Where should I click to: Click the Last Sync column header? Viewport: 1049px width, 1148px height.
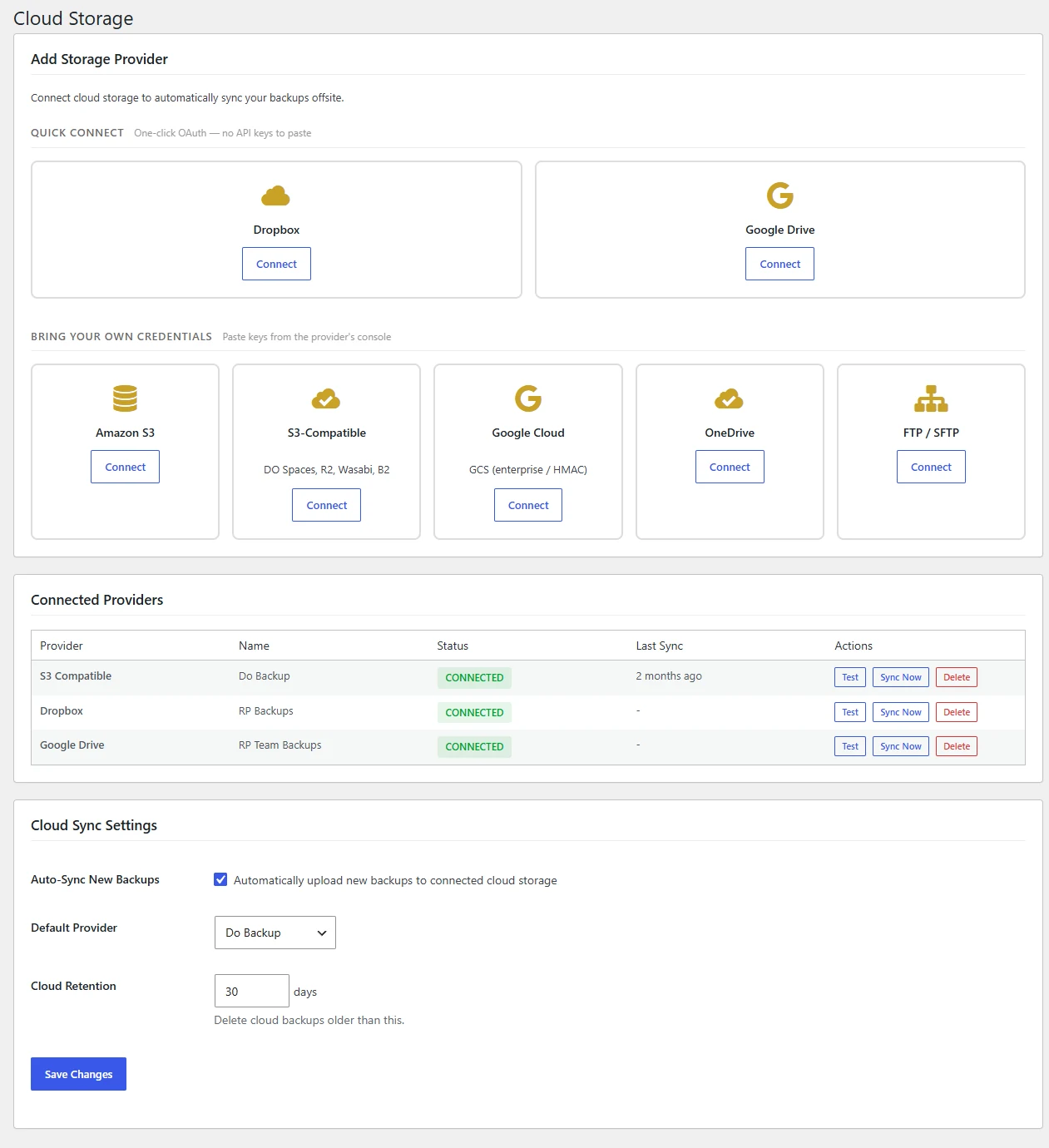[x=660, y=646]
